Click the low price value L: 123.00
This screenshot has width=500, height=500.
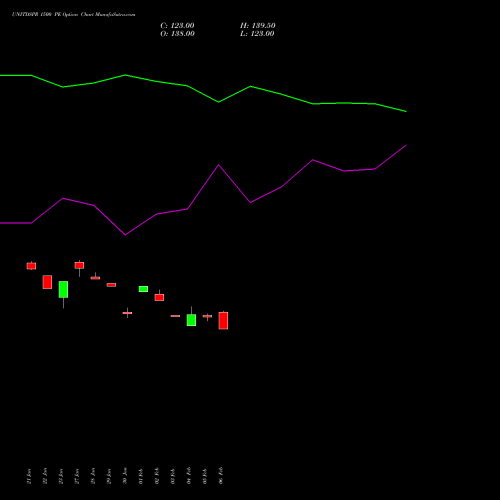[257, 34]
